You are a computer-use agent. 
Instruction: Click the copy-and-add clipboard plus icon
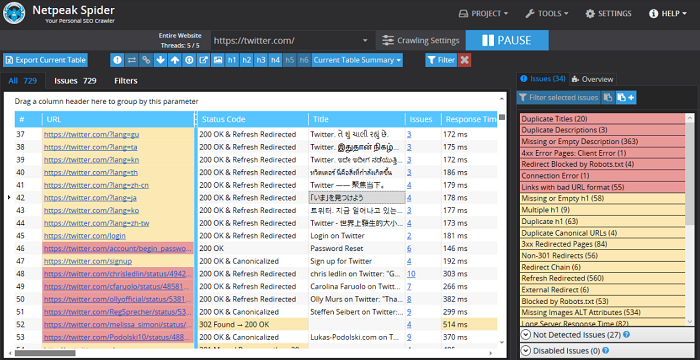(x=626, y=97)
